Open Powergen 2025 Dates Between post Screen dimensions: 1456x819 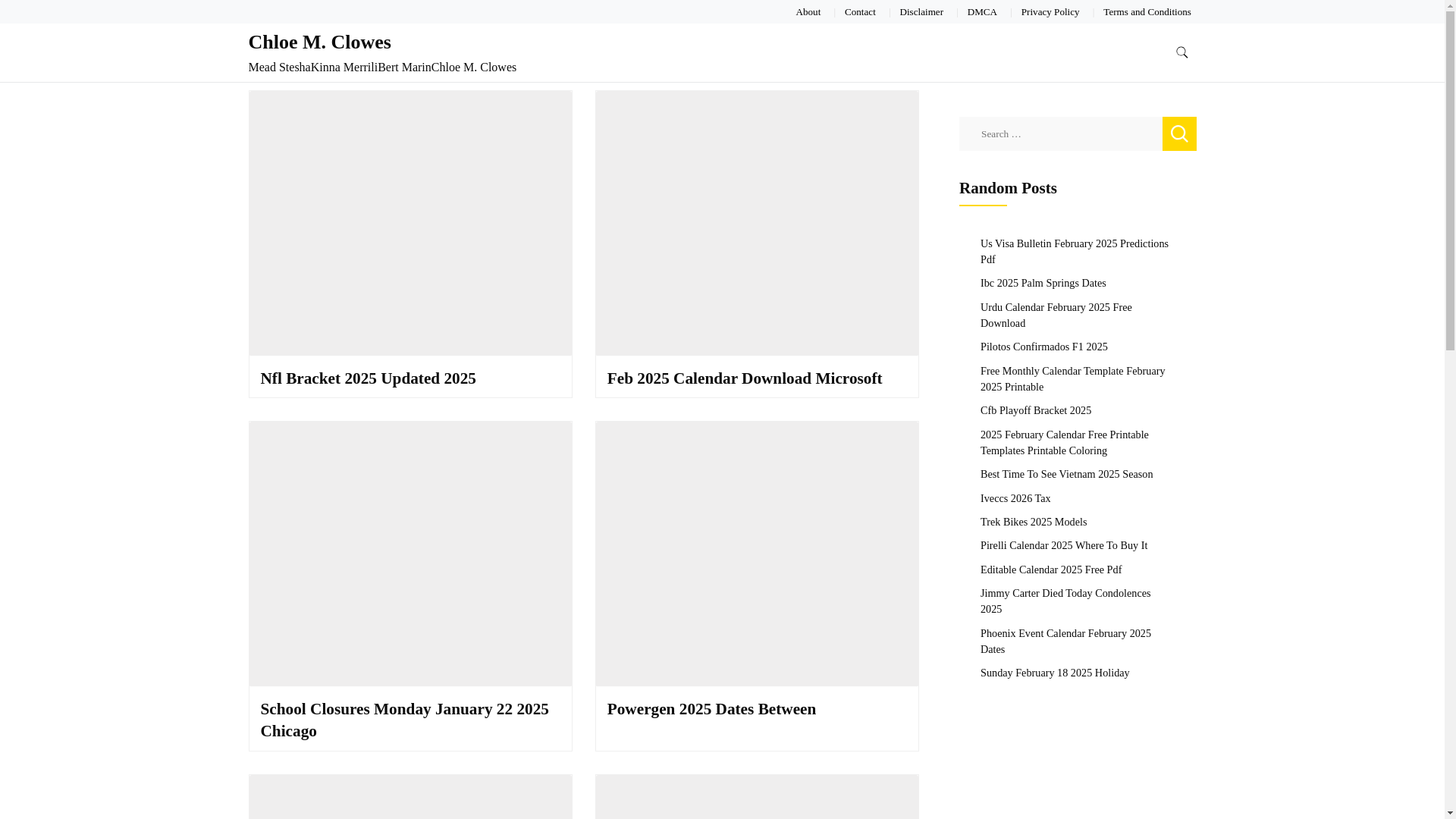click(x=711, y=709)
